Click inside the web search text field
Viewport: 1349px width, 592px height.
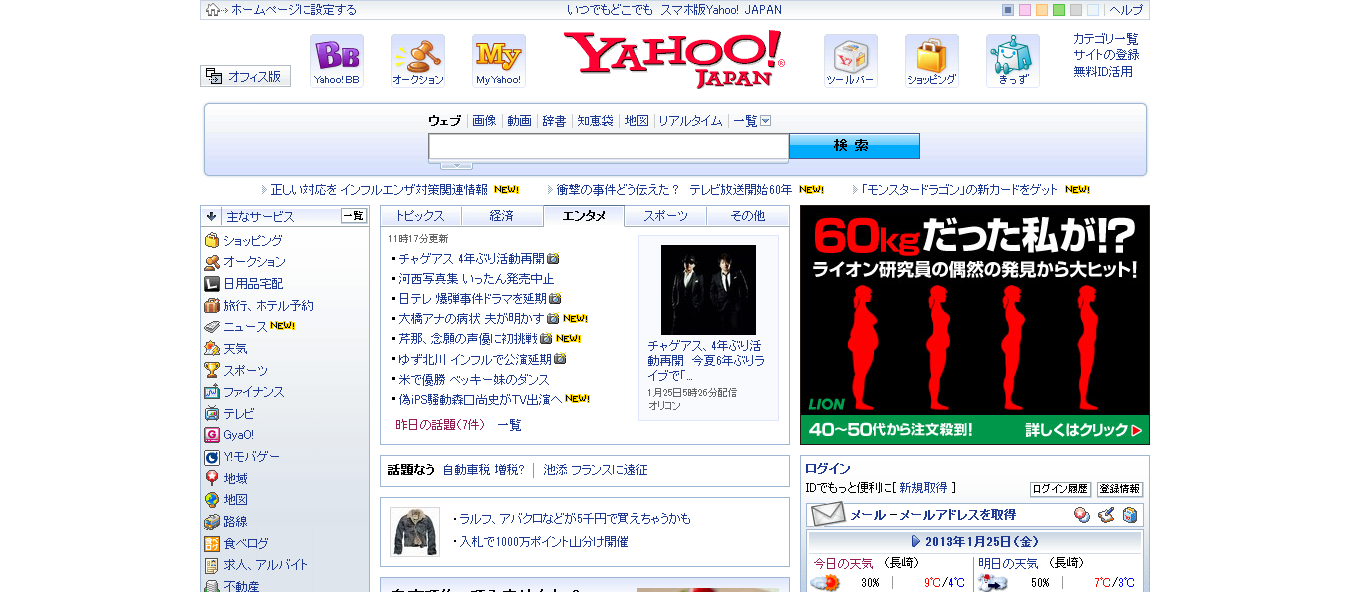tap(609, 147)
